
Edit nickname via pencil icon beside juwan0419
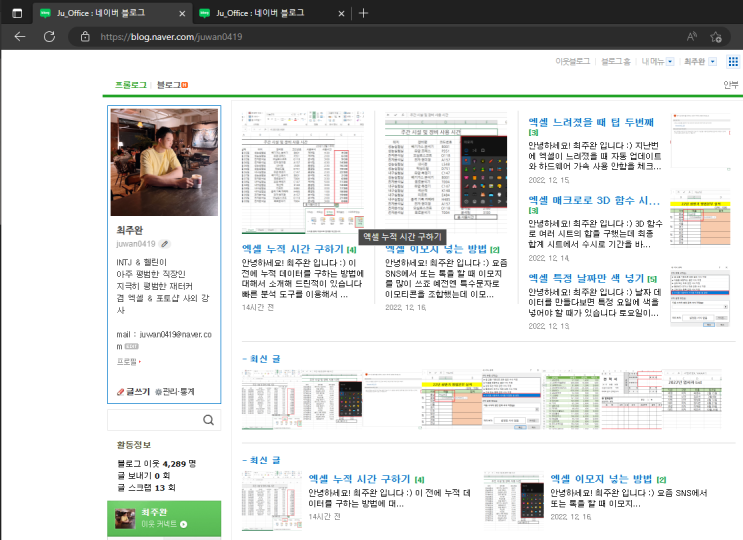(x=164, y=244)
